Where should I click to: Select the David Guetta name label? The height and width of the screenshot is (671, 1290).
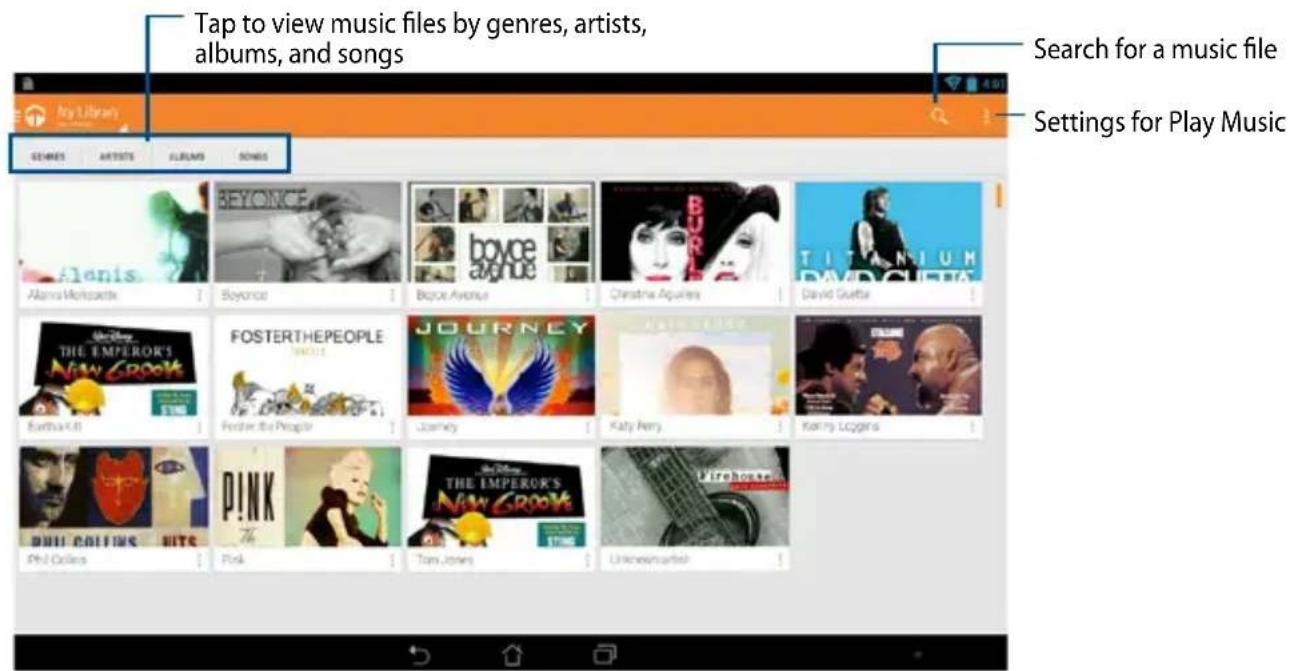coord(835,296)
